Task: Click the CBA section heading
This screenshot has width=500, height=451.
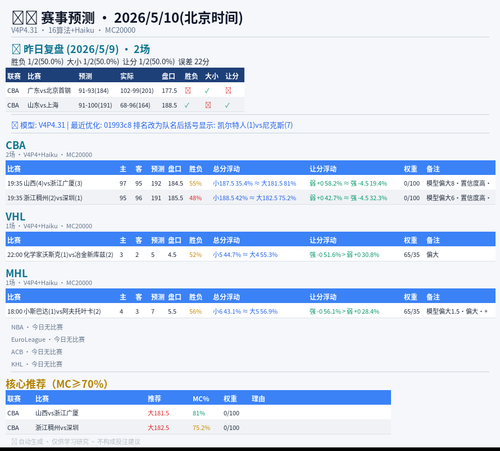Action: tap(16, 145)
